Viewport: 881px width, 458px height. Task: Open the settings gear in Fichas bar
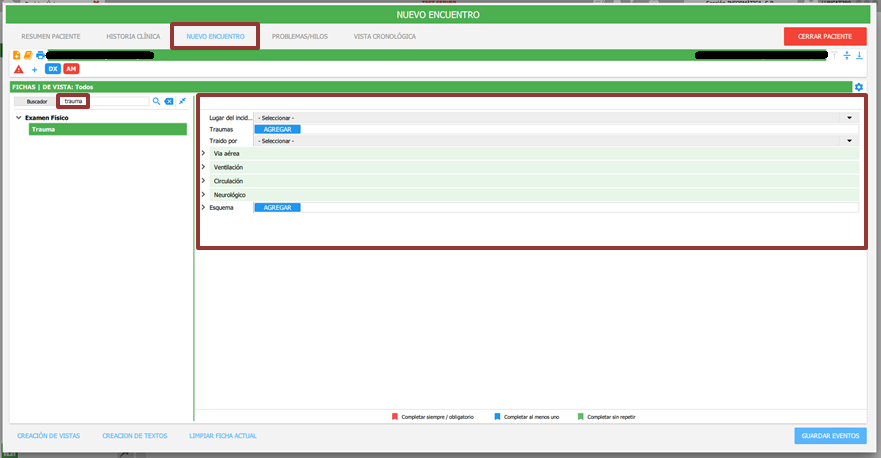pos(858,87)
